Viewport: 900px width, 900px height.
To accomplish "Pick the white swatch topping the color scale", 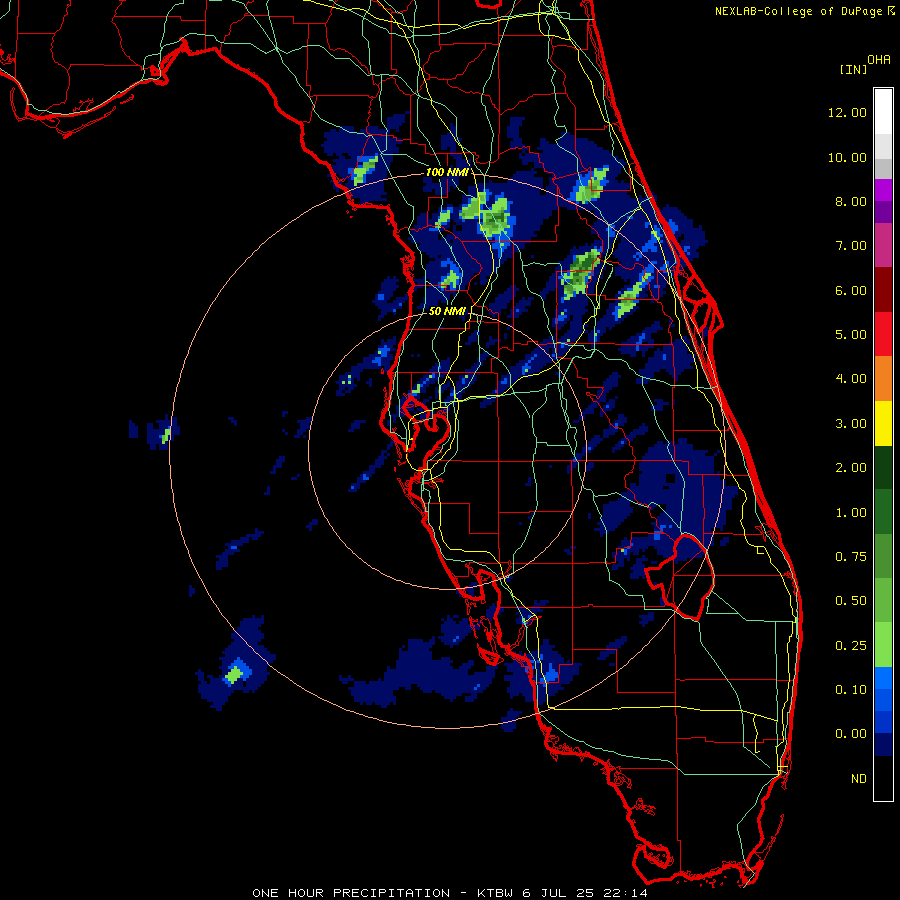I will (x=883, y=111).
